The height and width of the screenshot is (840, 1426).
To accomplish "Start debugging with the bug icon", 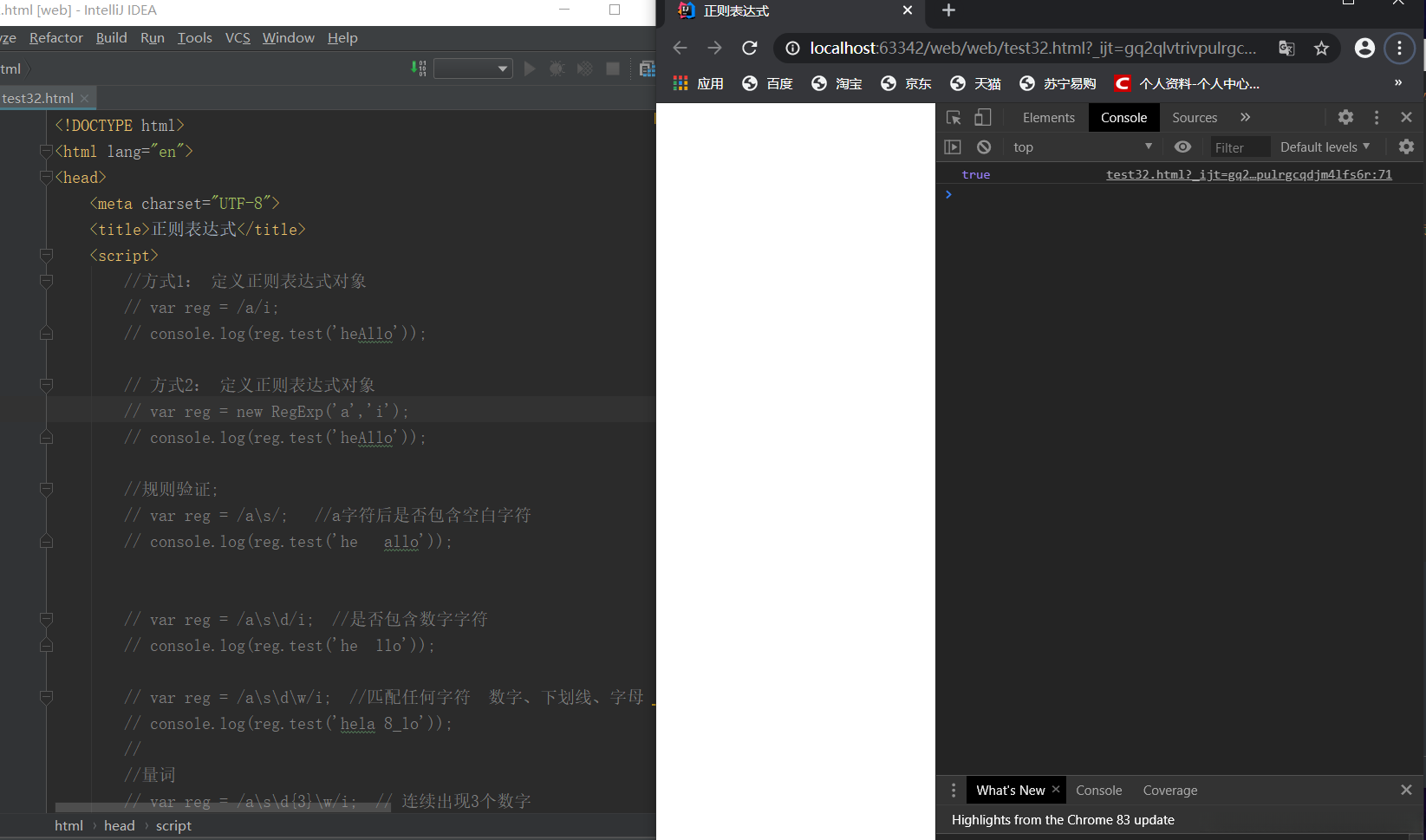I will [557, 68].
